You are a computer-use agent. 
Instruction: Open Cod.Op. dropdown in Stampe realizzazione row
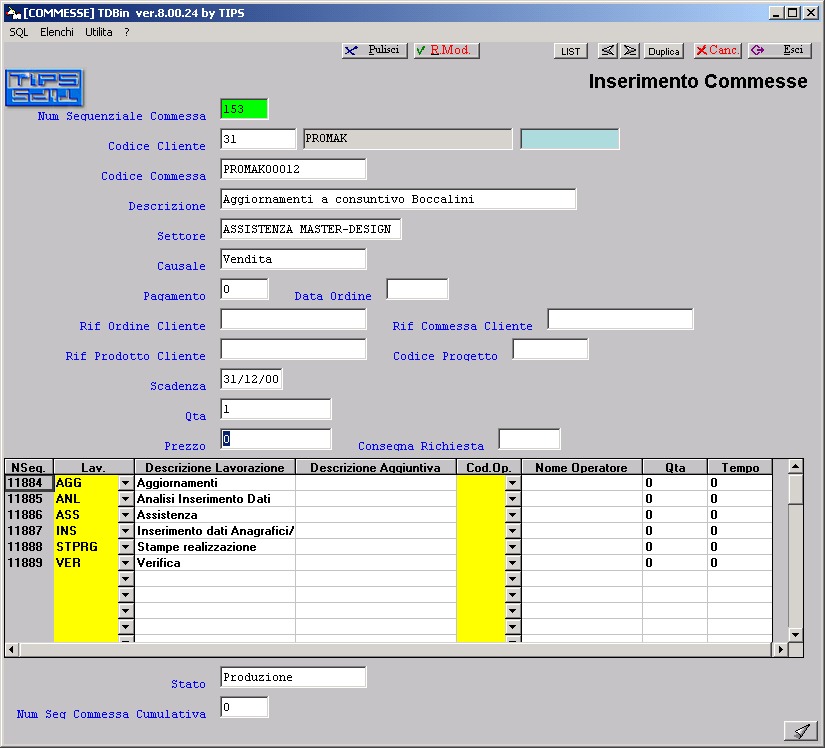512,547
